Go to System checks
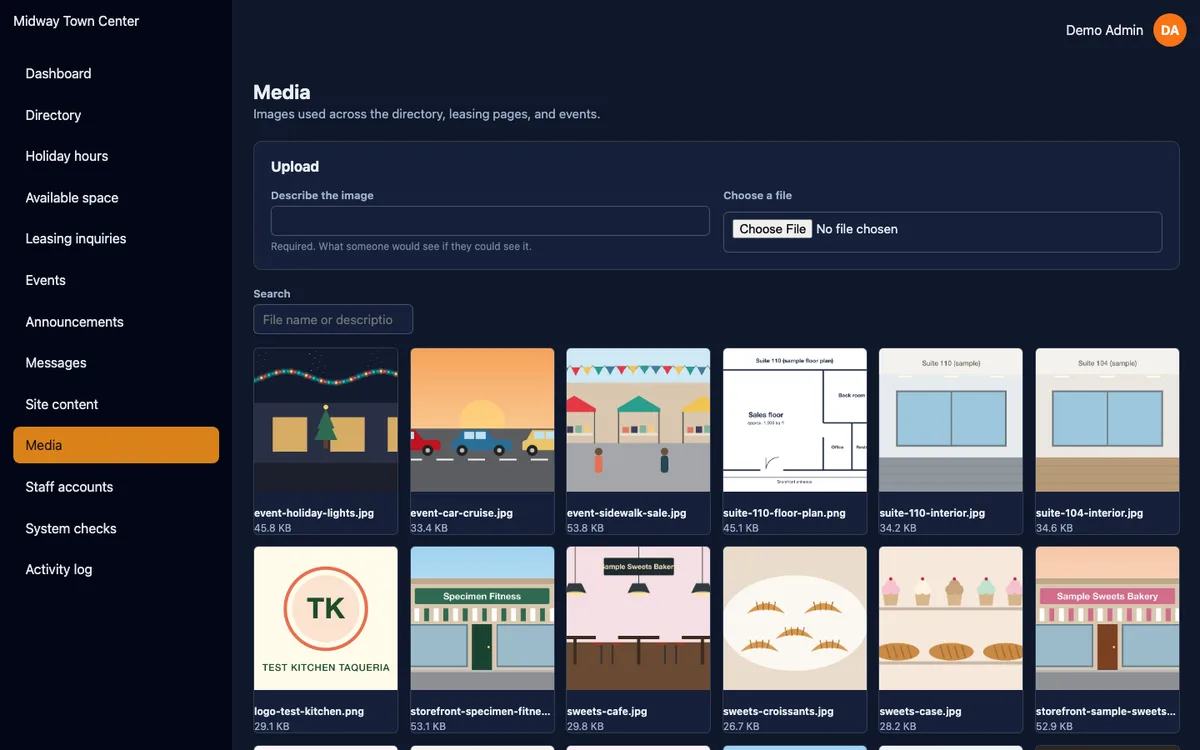This screenshot has width=1200, height=750. pos(116,528)
